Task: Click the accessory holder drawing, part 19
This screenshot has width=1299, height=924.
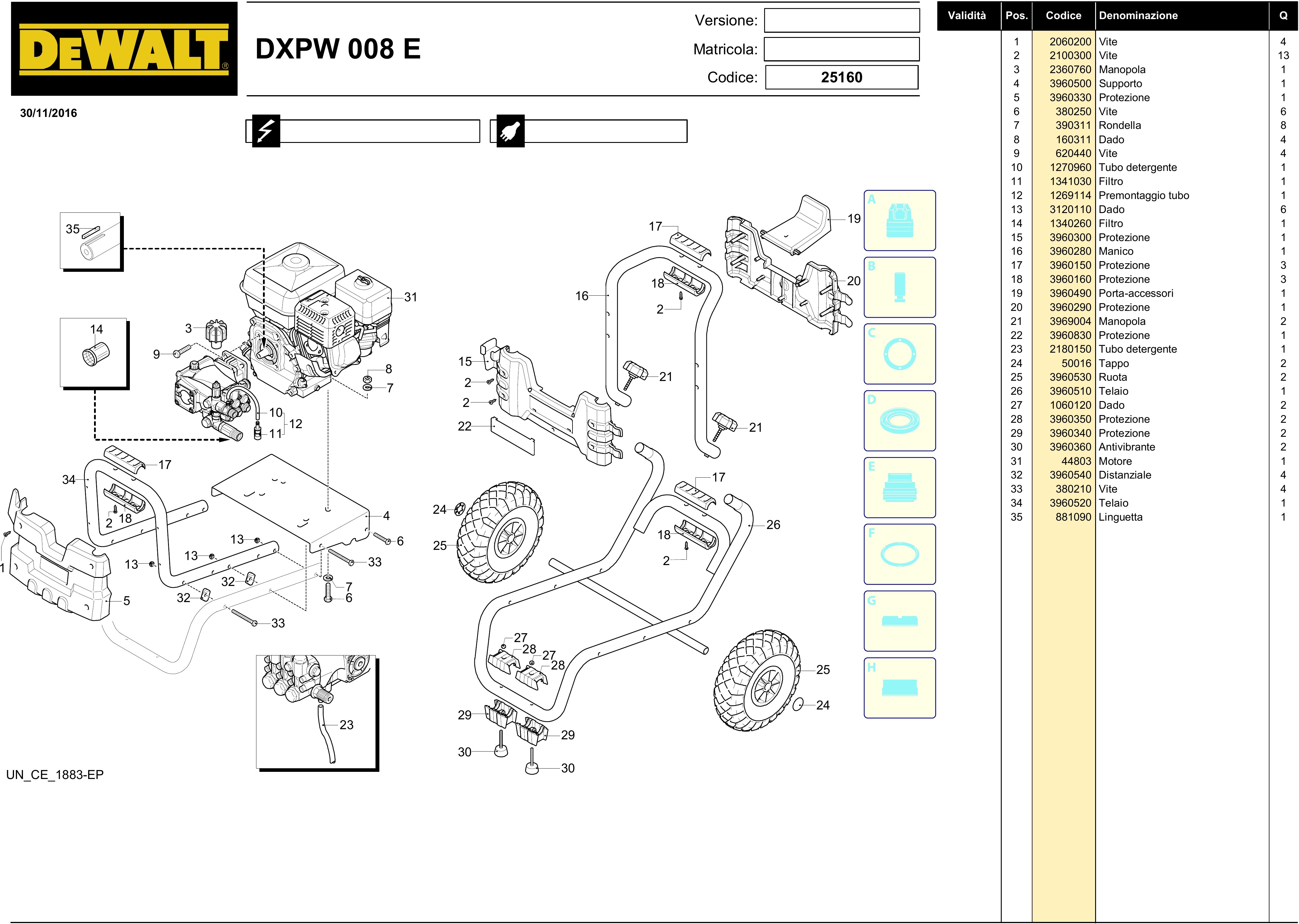Action: (796, 225)
